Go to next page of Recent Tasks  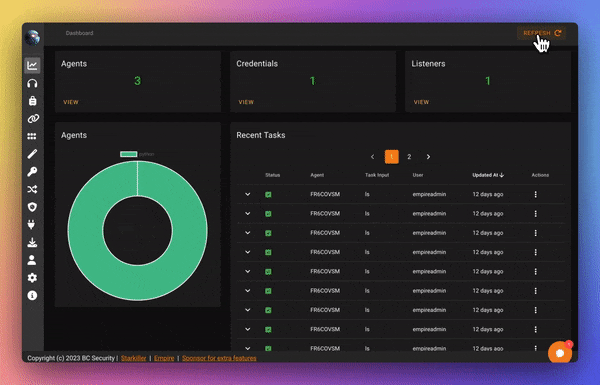pyautogui.click(x=428, y=157)
